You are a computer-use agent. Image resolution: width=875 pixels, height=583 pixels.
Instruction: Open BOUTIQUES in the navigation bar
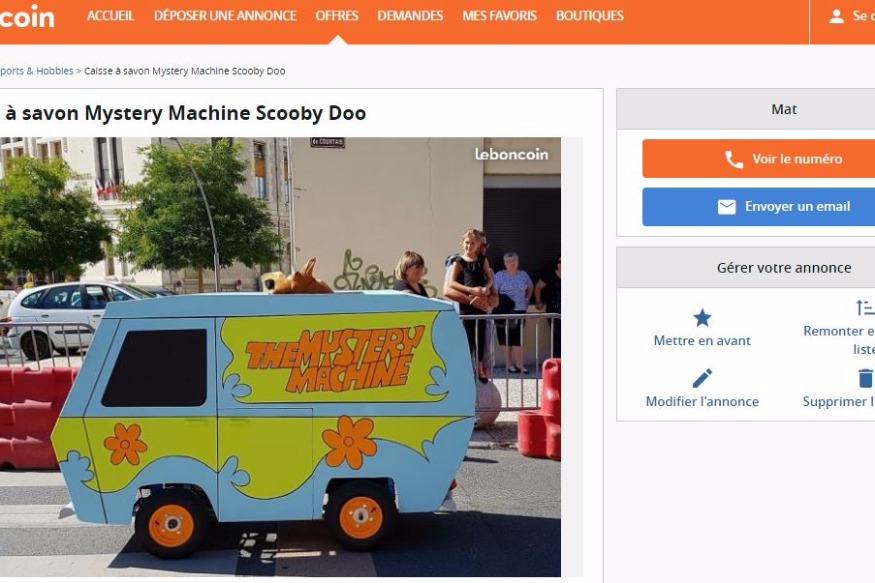[x=590, y=16]
